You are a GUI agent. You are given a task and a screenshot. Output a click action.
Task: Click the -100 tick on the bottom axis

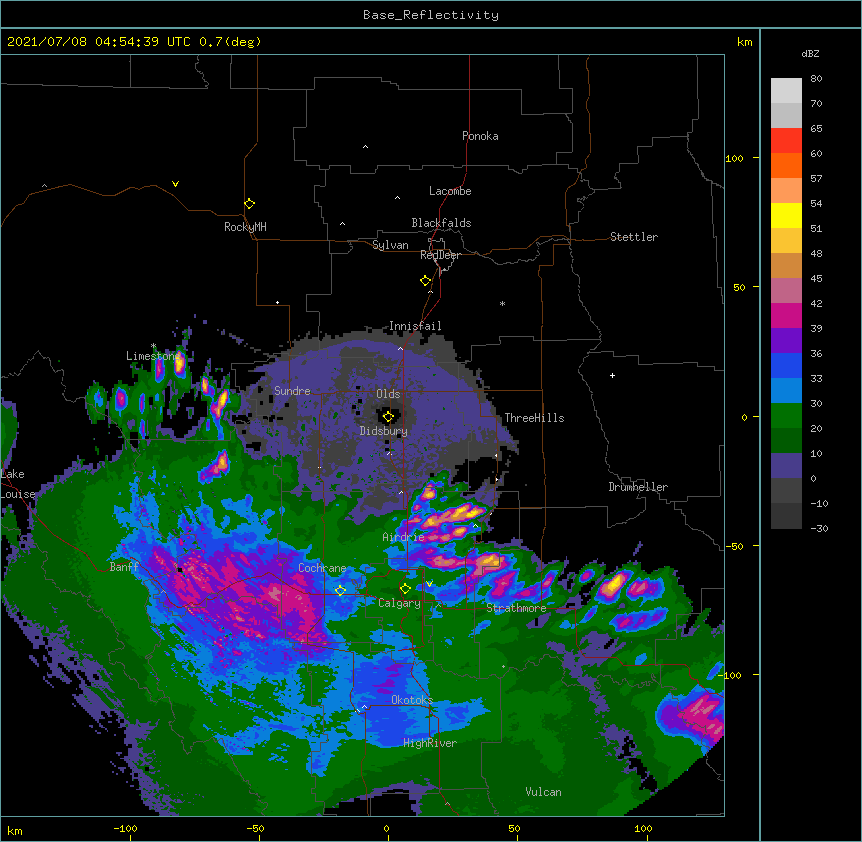(125, 828)
